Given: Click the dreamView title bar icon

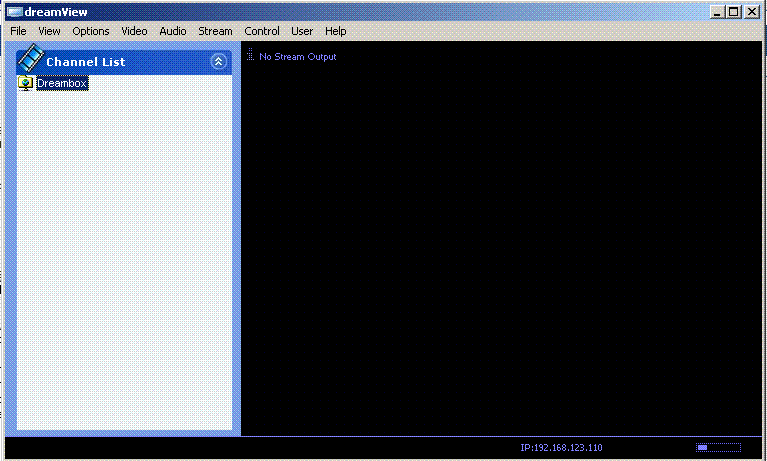Looking at the screenshot, I should (15, 12).
